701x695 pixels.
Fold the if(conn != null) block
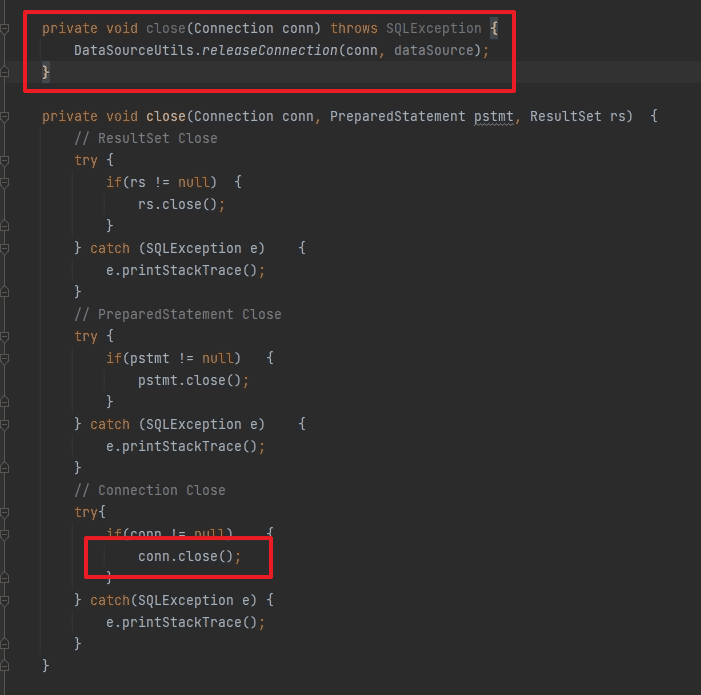coord(4,535)
